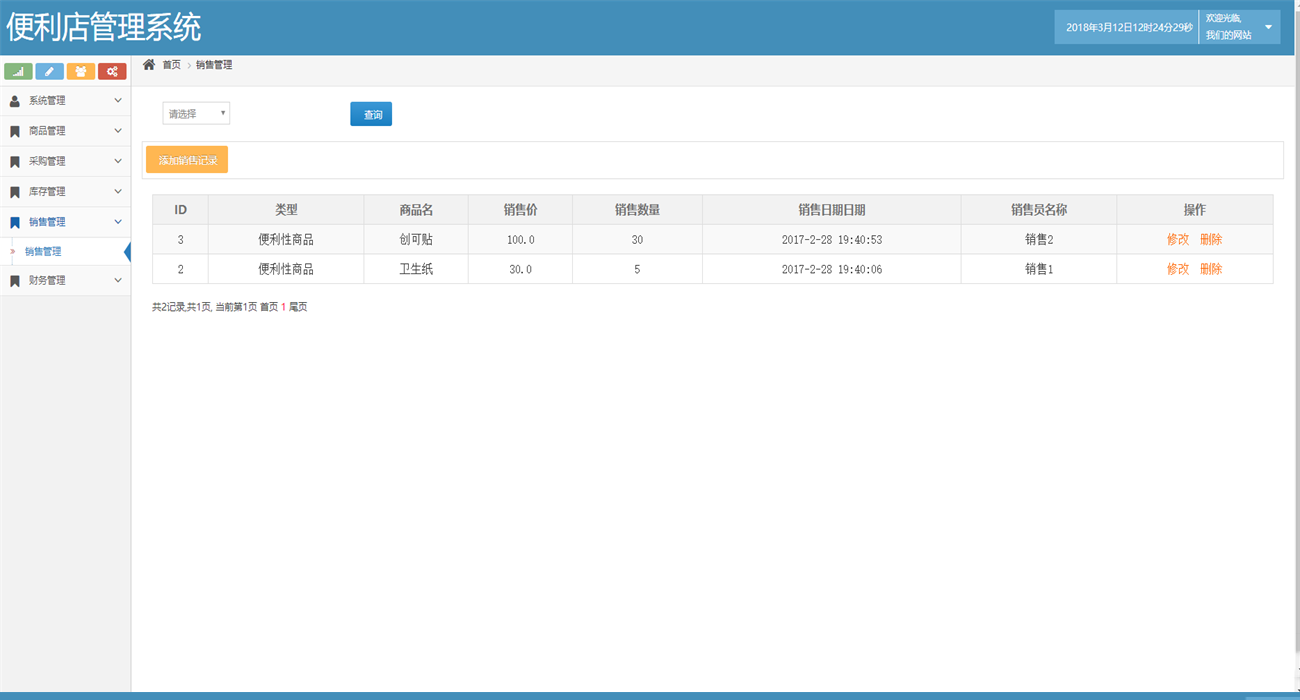1300x700 pixels.
Task: Click the ID 2 cell
Action: click(181, 269)
